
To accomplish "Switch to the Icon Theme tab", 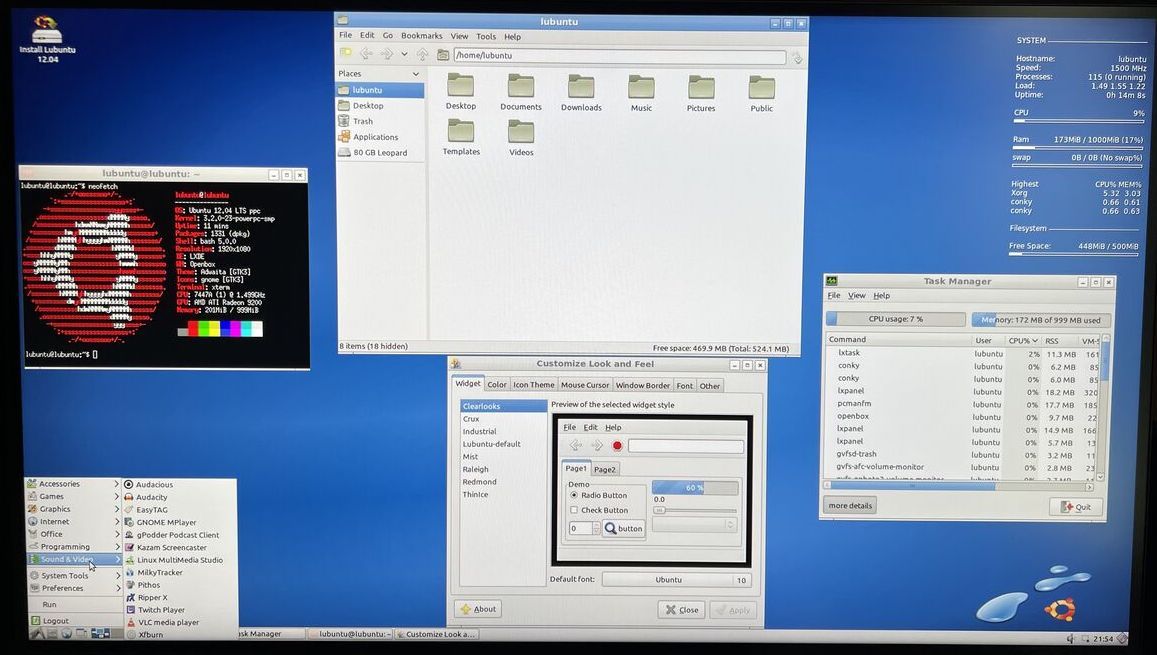I will click(x=533, y=384).
